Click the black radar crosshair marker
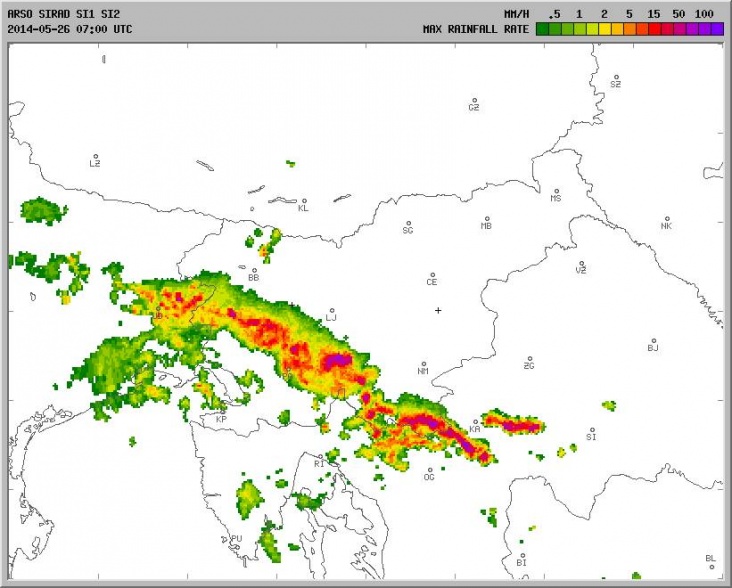Image resolution: width=732 pixels, height=588 pixels. pos(438,310)
